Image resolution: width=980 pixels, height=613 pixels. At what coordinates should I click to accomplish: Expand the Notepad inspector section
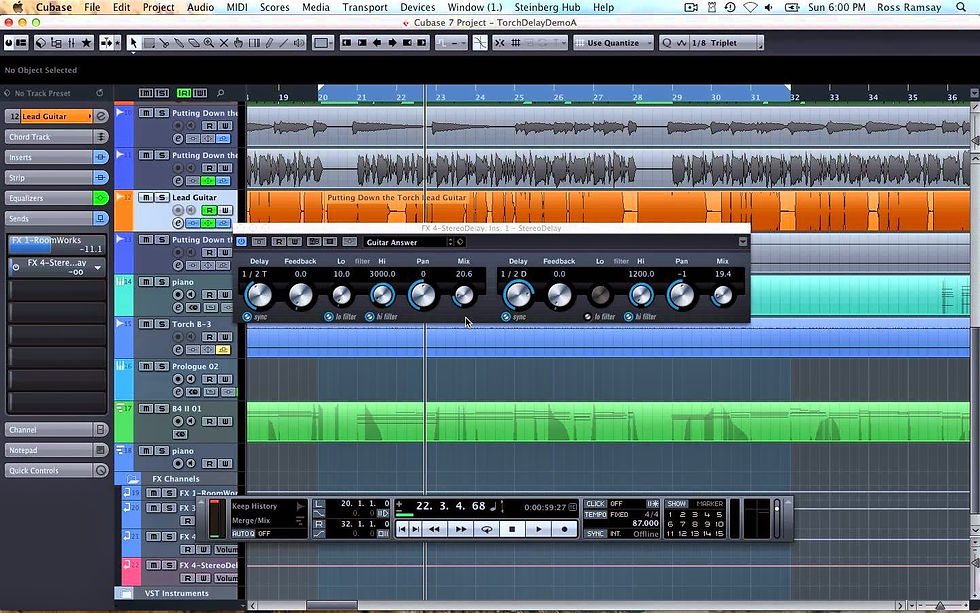pos(57,450)
